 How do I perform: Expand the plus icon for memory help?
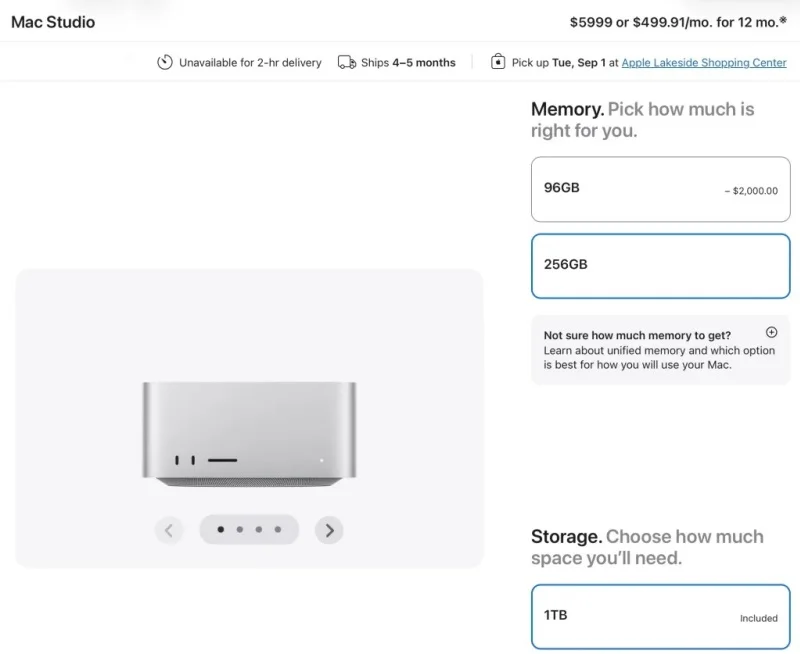pyautogui.click(x=771, y=332)
